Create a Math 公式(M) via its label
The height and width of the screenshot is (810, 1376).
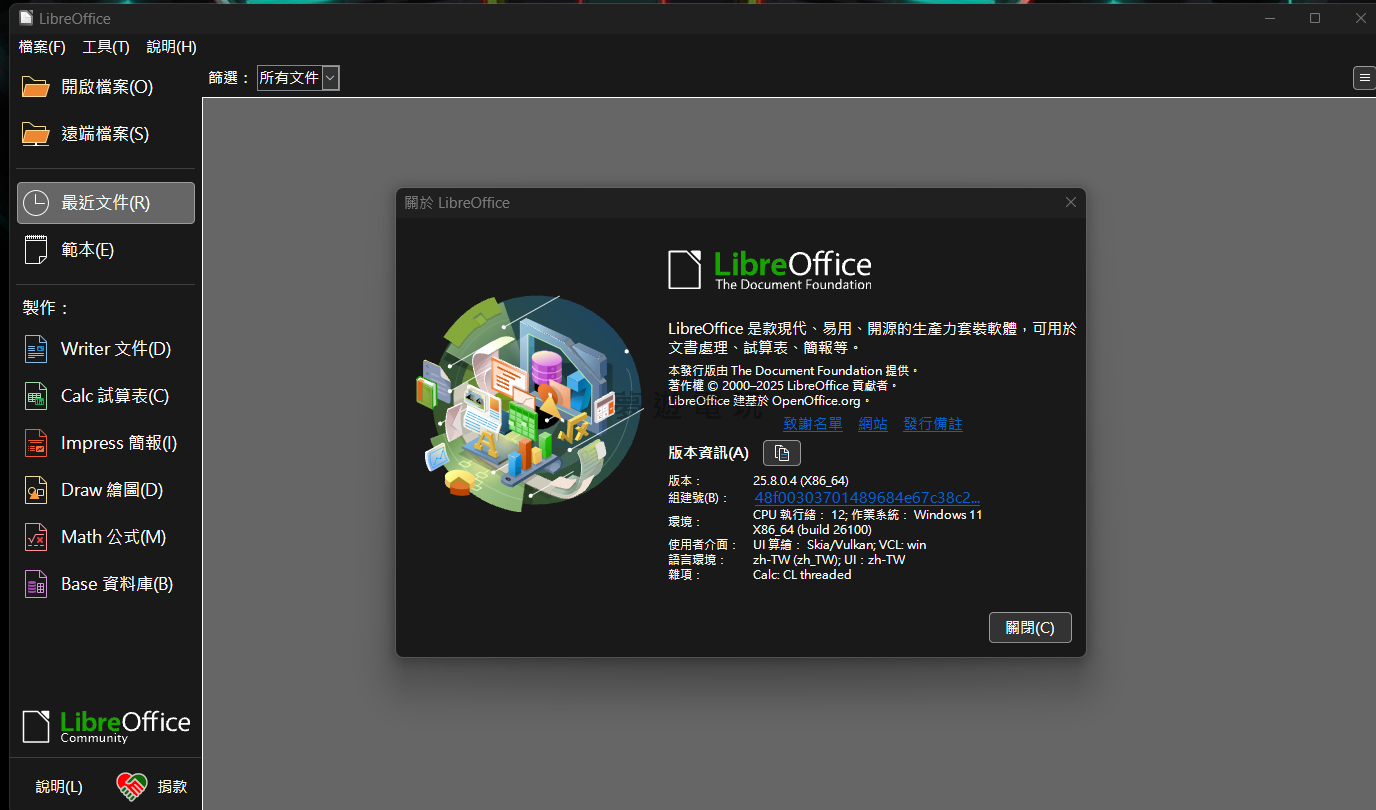(x=114, y=537)
